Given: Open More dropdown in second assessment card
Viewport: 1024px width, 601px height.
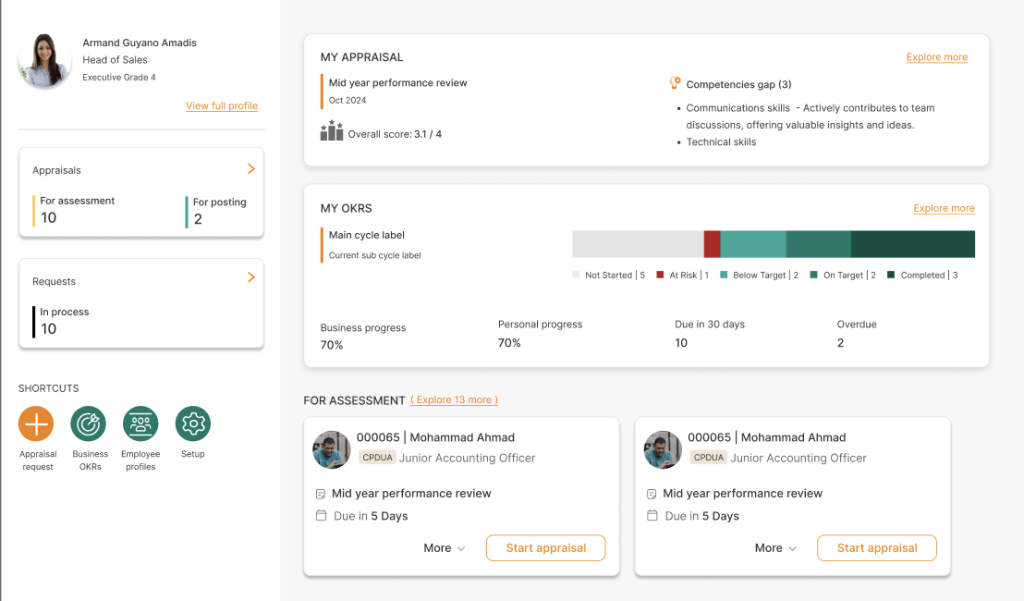Looking at the screenshot, I should pyautogui.click(x=775, y=548).
